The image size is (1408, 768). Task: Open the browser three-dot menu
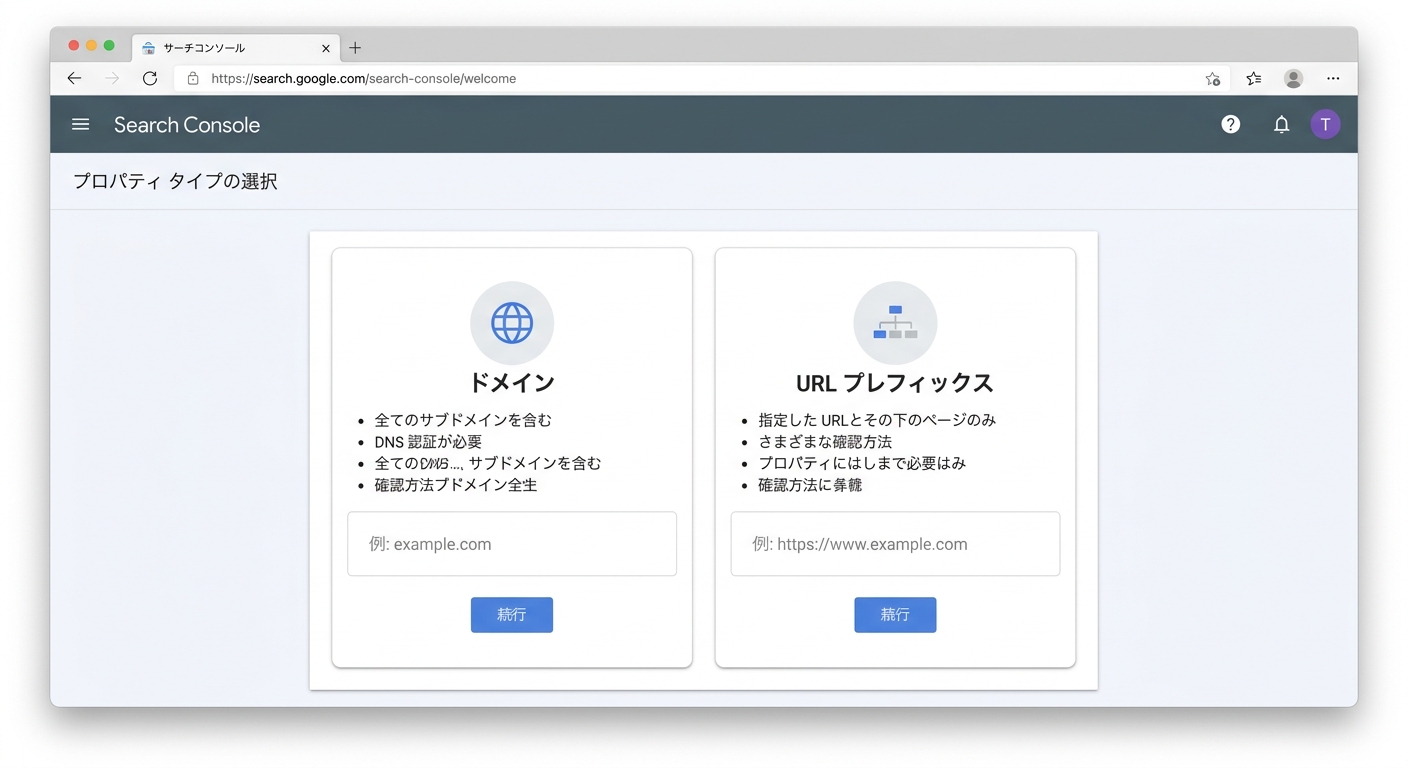[x=1333, y=78]
